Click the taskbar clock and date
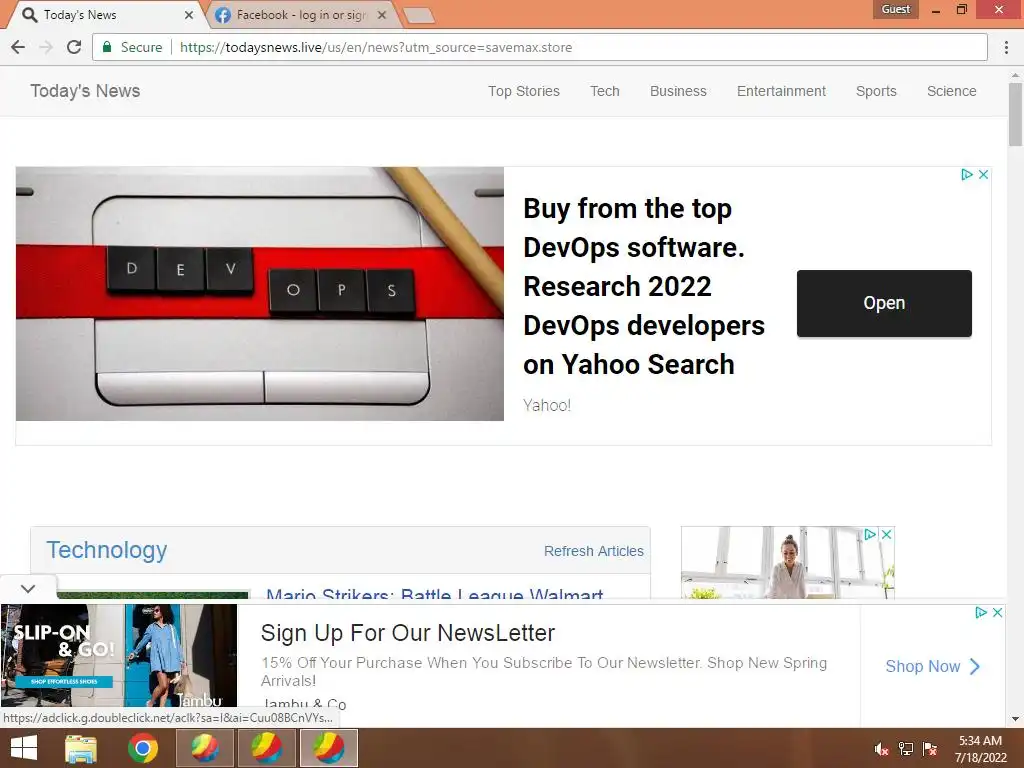 coord(980,749)
